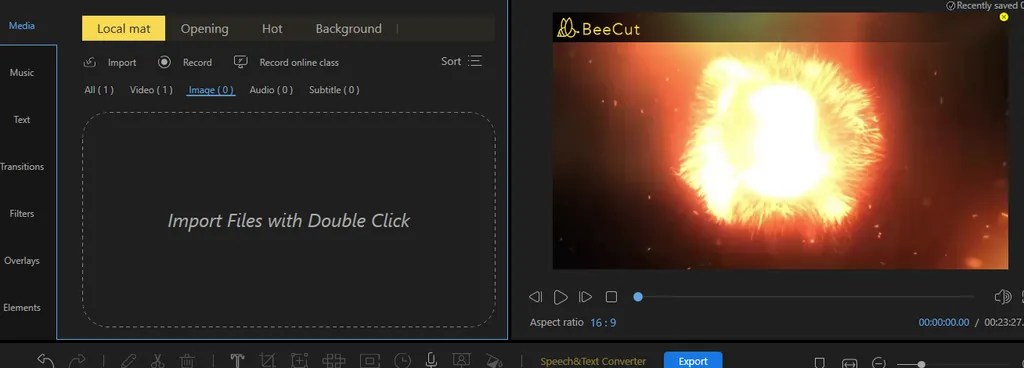Open the Sort list menu

[462, 61]
